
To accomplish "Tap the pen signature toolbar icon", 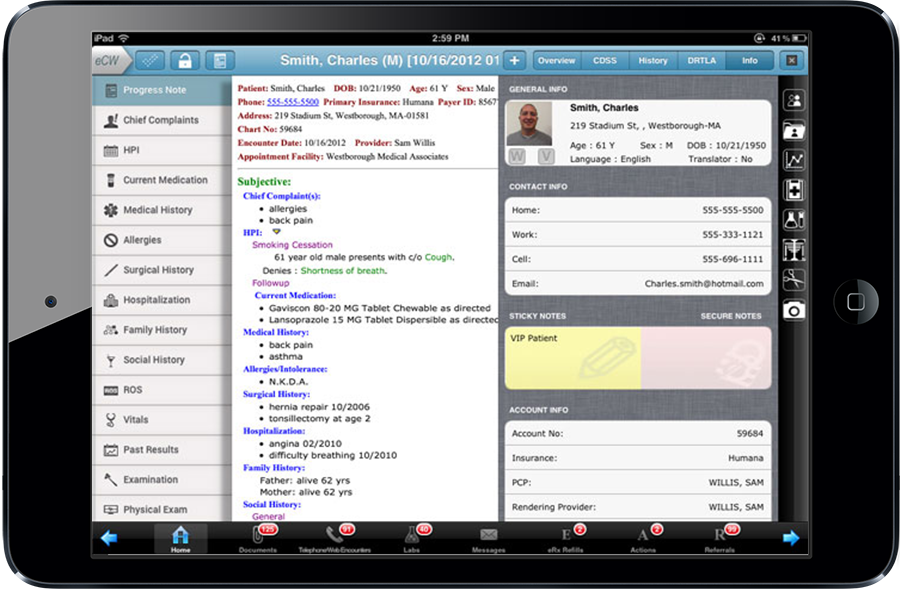I will [150, 61].
